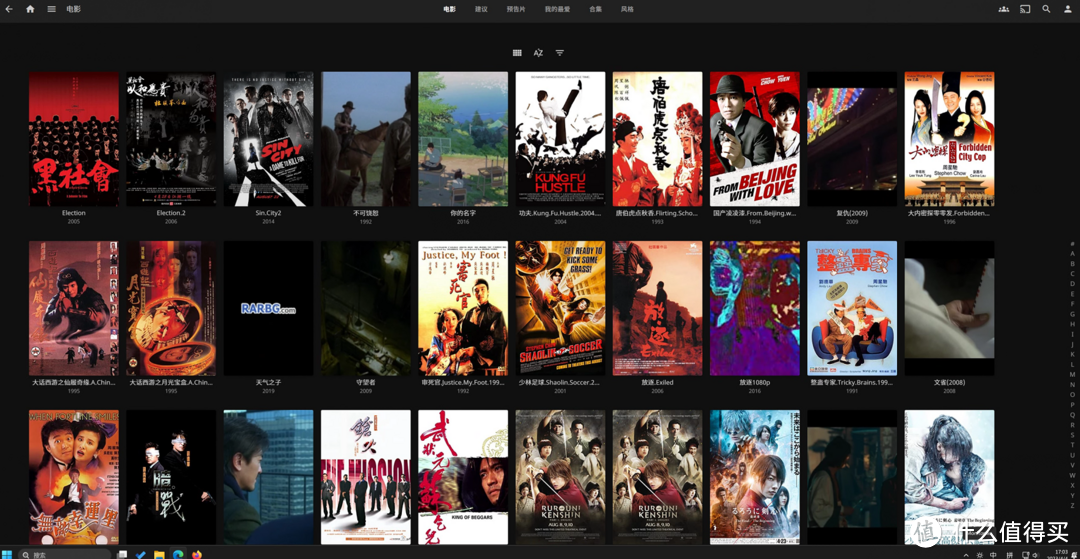1080x559 pixels.
Task: Open The Mission movie poster
Action: point(366,478)
